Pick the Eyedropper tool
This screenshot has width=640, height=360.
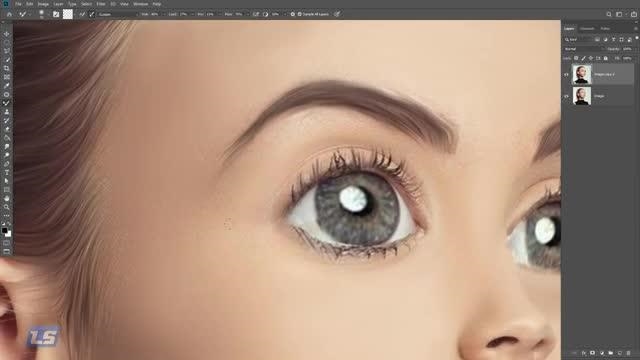point(7,85)
